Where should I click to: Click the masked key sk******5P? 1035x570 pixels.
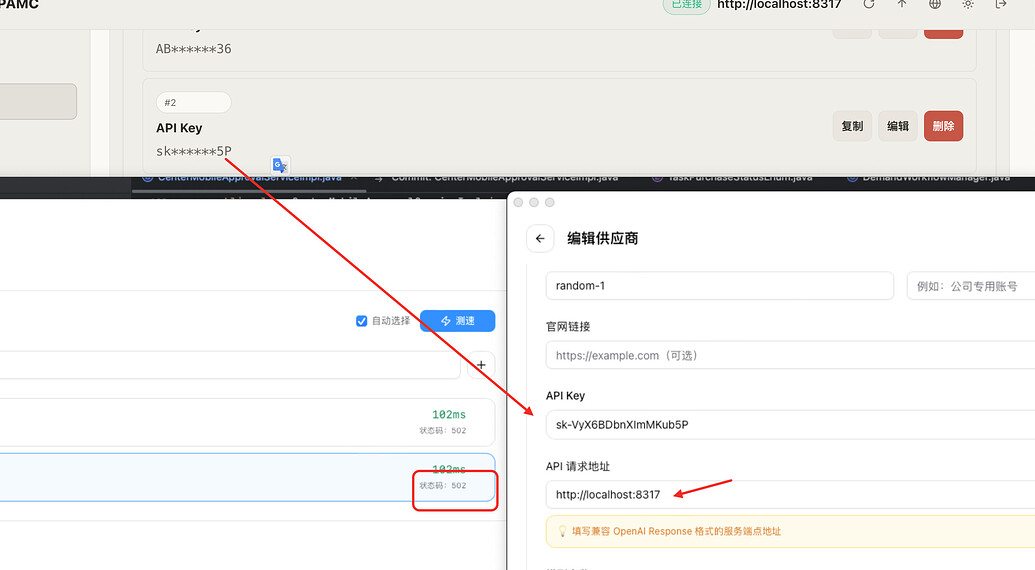(193, 151)
